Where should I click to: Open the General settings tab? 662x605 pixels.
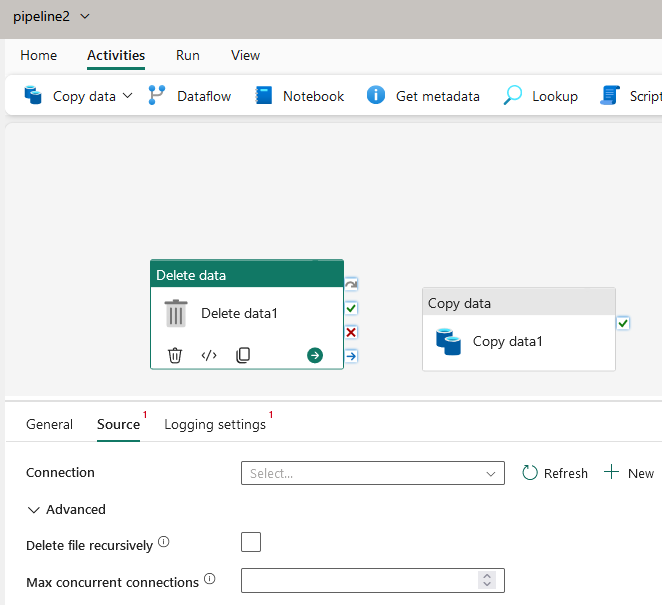(x=49, y=424)
